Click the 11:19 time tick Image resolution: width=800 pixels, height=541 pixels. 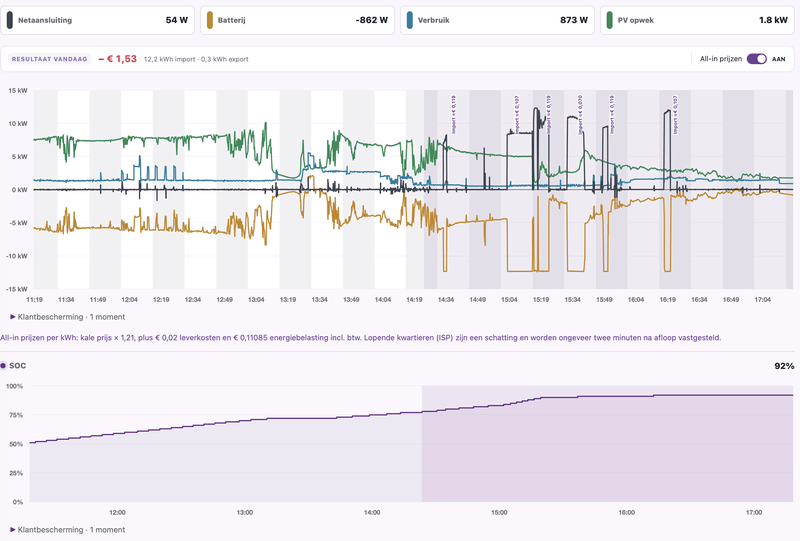tap(34, 300)
